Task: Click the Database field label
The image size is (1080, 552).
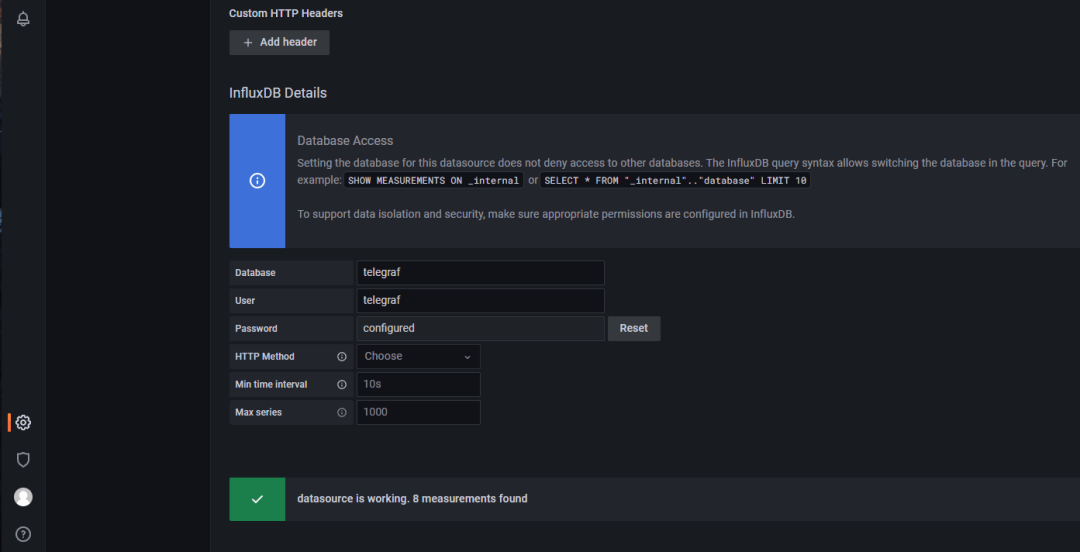Action: point(256,273)
